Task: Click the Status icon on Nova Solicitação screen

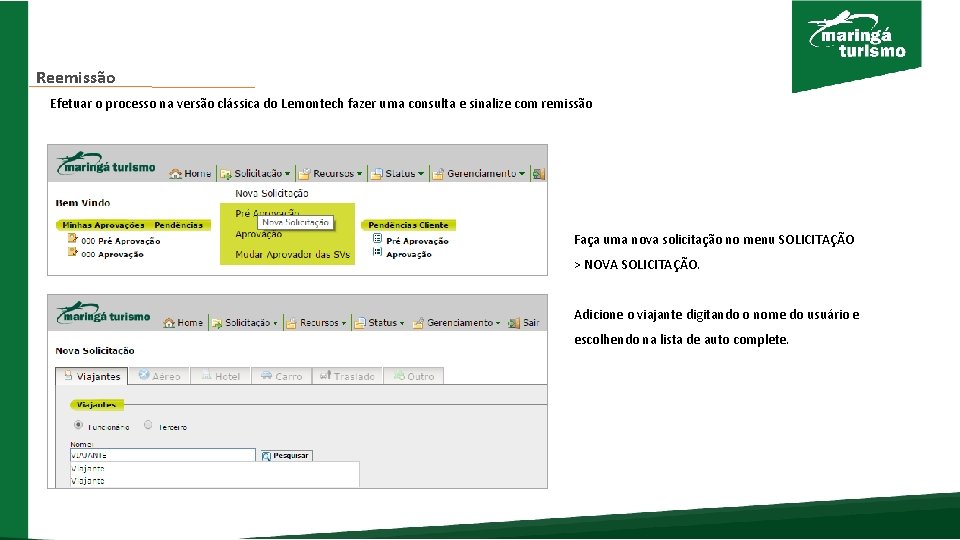Action: pos(360,323)
